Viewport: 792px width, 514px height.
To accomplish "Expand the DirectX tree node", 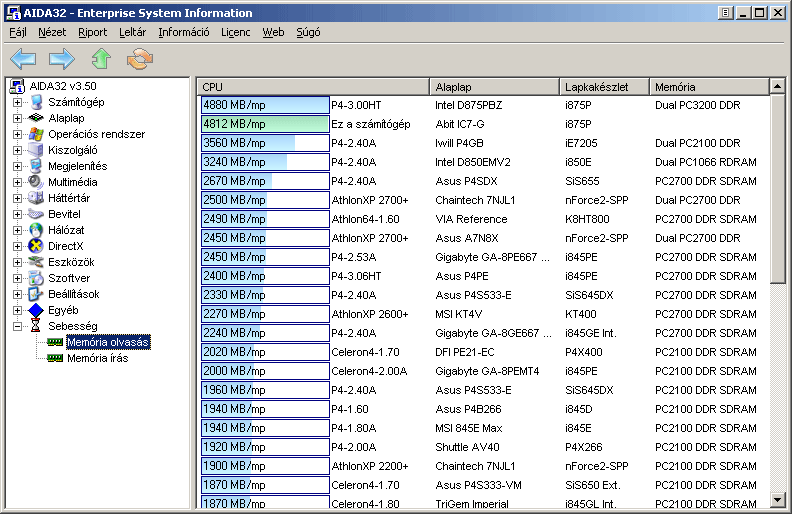I will [x=17, y=246].
